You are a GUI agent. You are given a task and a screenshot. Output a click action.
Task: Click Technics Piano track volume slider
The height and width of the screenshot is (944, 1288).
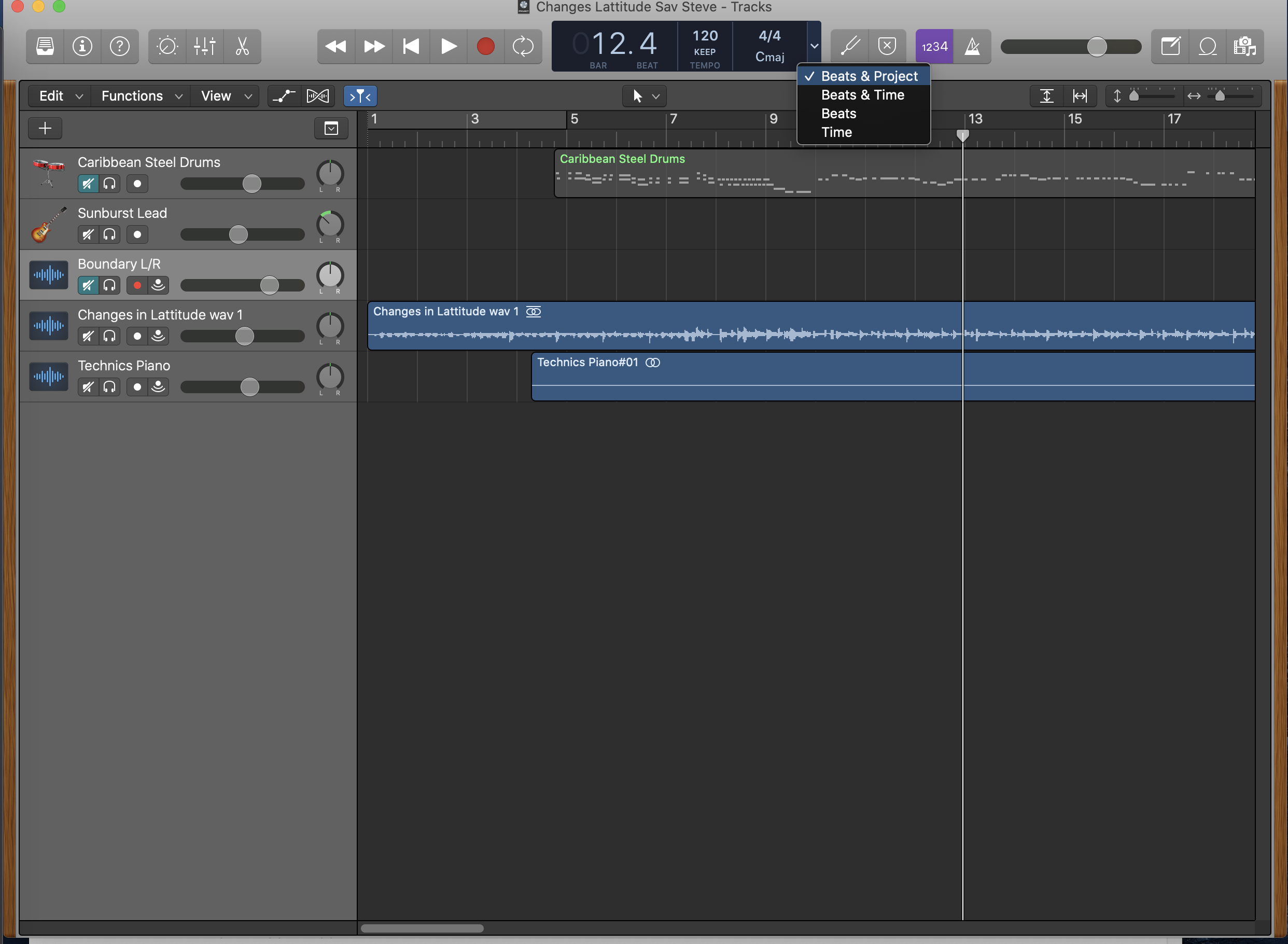click(x=249, y=387)
